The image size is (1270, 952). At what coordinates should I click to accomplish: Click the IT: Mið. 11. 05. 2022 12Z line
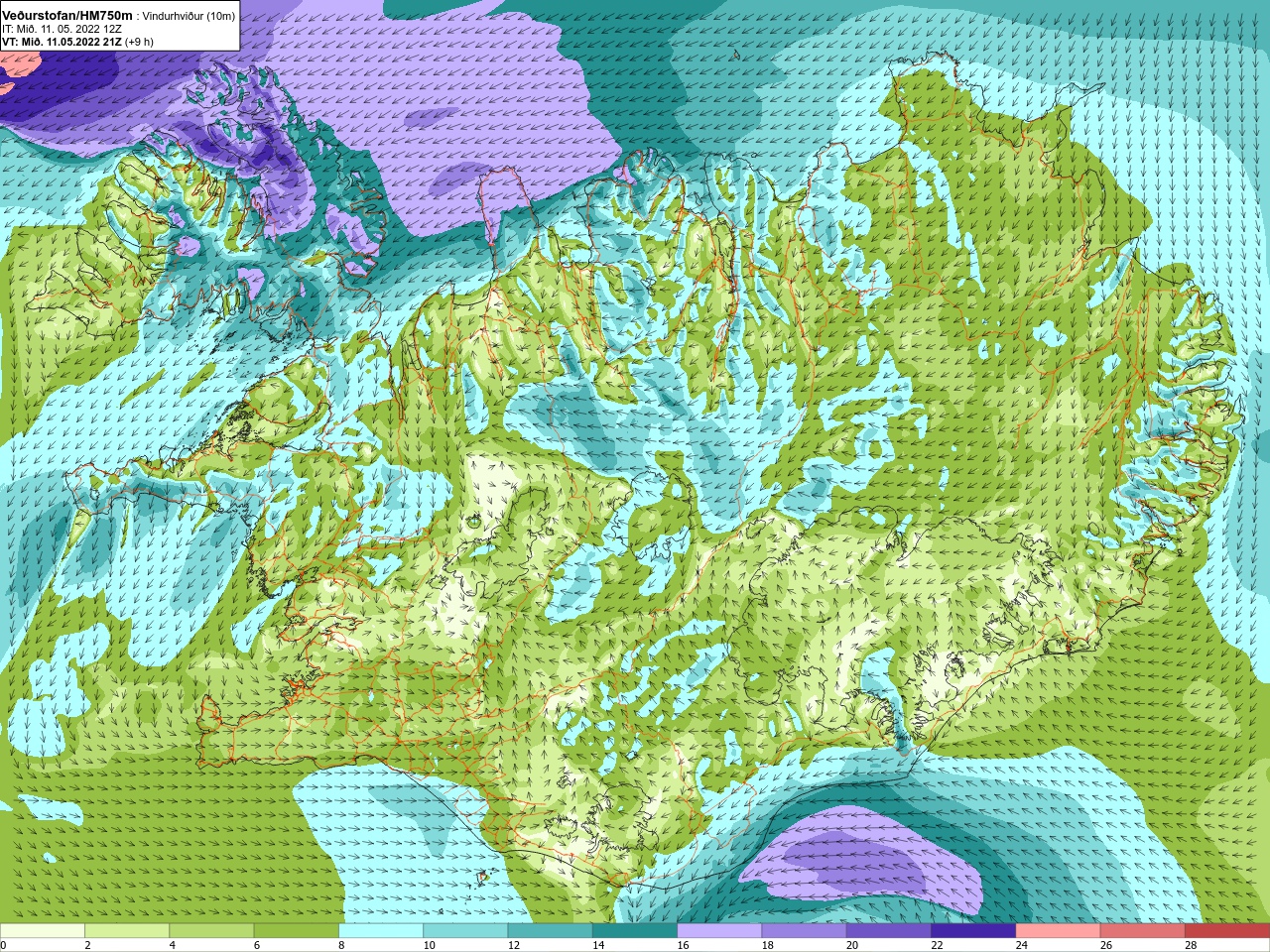coord(62,29)
